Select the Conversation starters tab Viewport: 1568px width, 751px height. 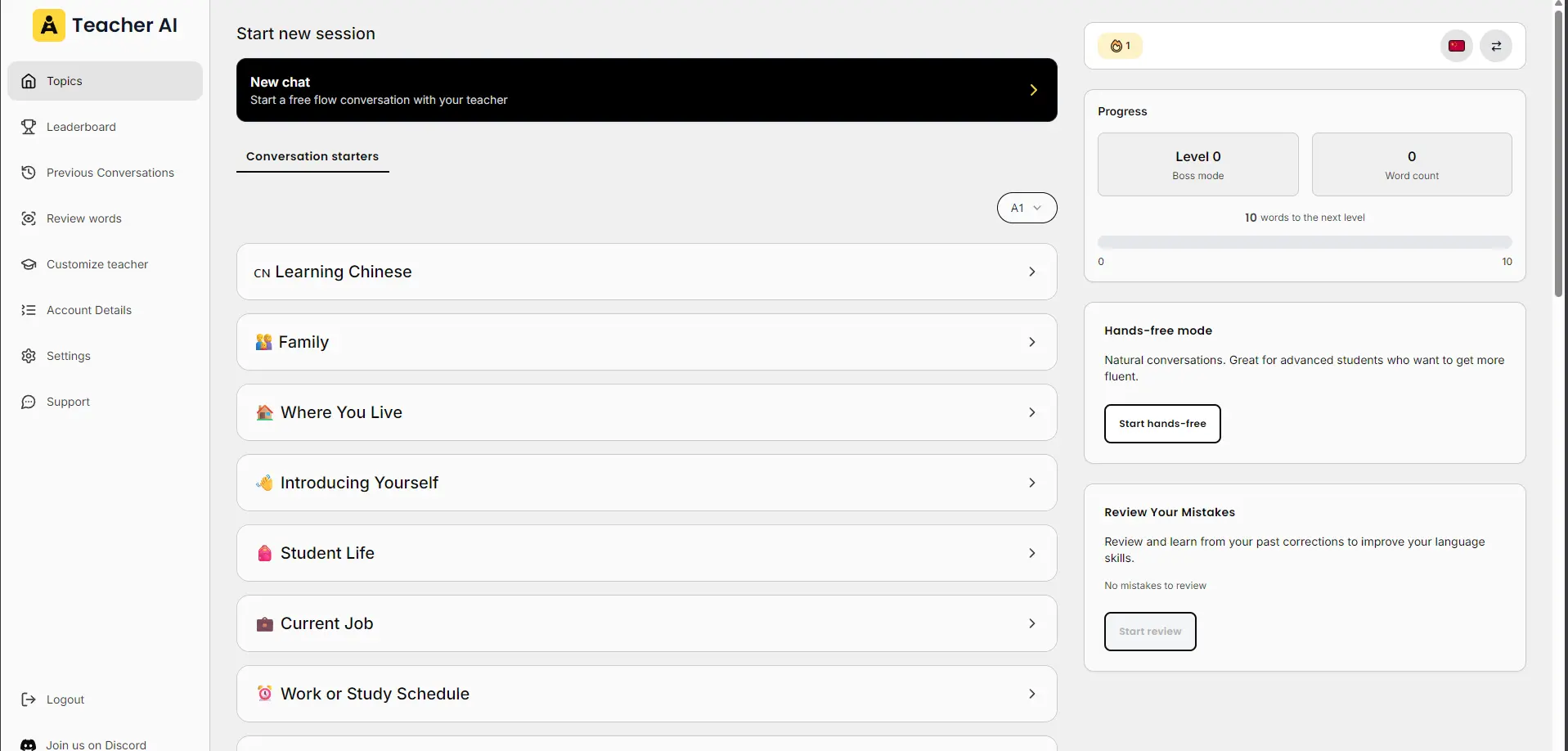(312, 156)
